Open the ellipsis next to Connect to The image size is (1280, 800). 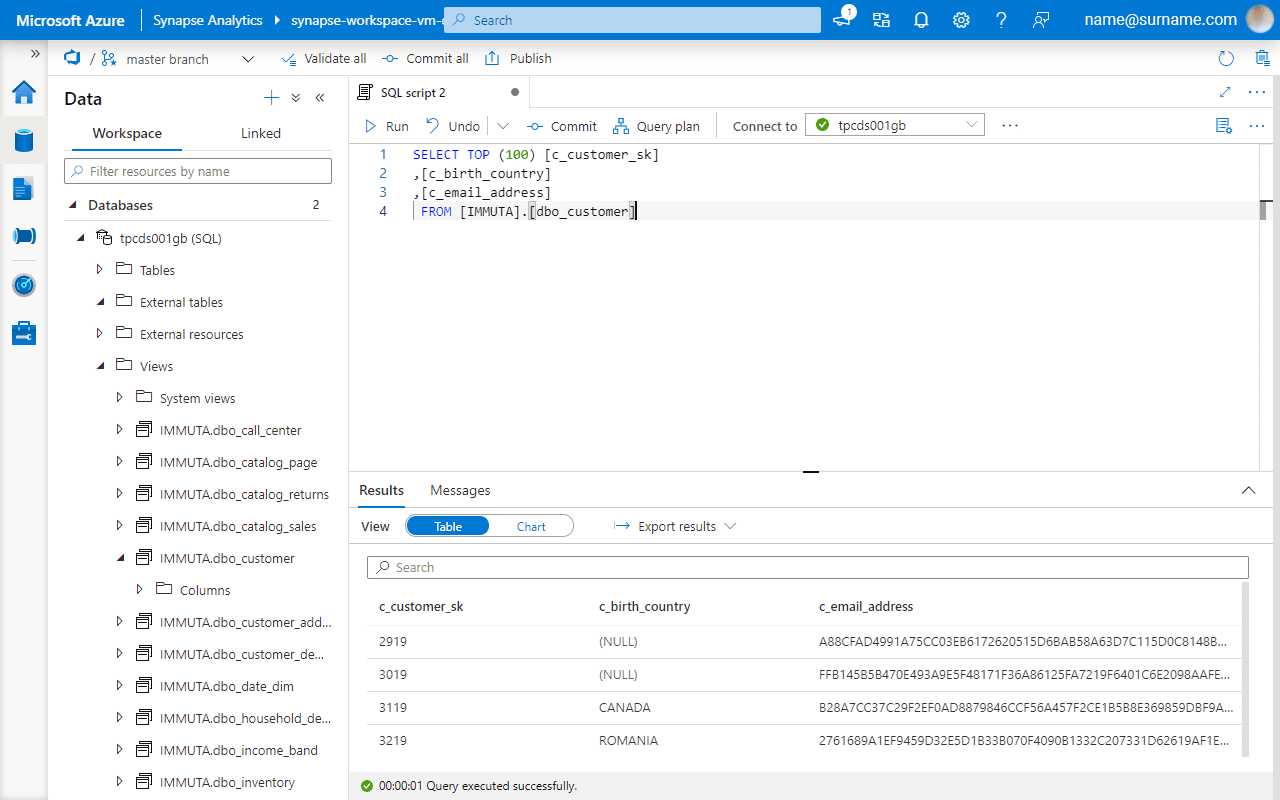[x=1009, y=125]
